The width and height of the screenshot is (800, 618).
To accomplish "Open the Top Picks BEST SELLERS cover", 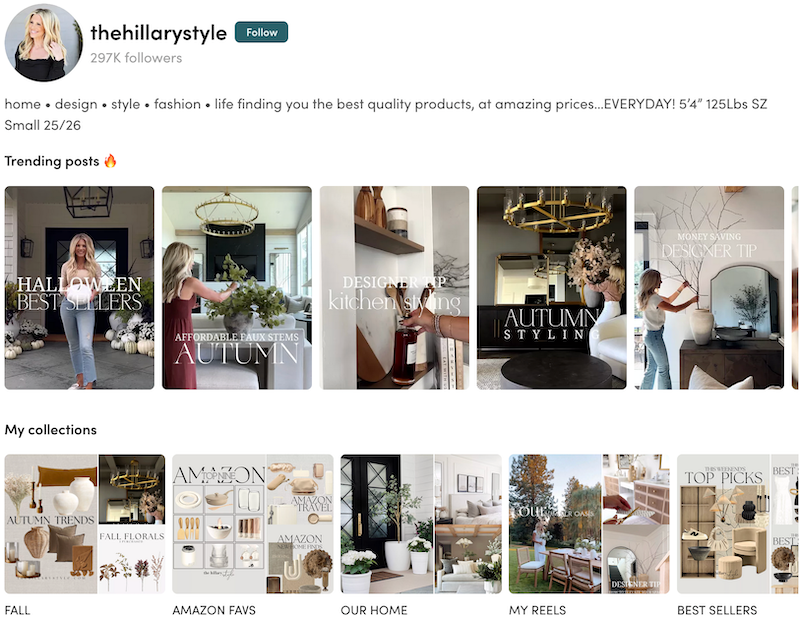I will (x=738, y=524).
